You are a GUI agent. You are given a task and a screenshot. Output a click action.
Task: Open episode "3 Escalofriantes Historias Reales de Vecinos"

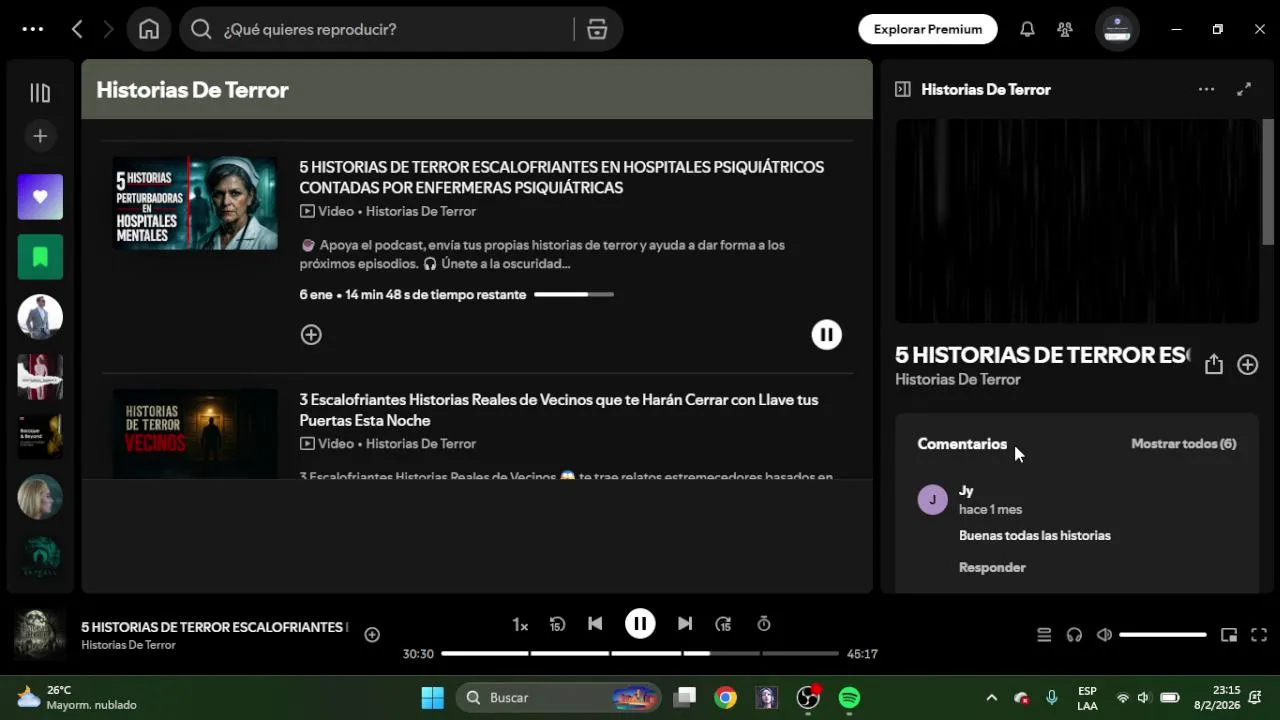click(x=558, y=410)
